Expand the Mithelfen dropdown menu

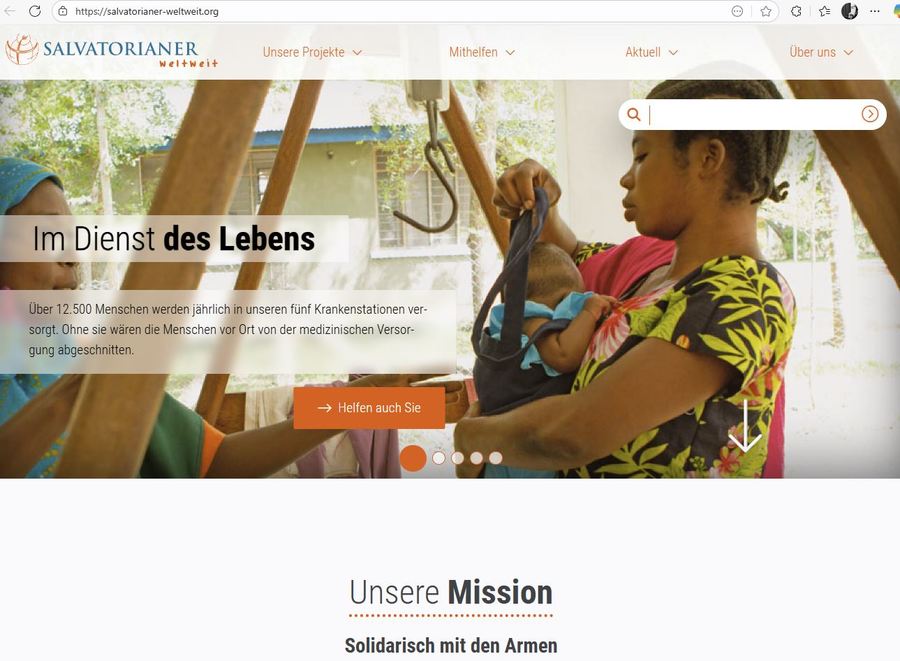pos(482,52)
